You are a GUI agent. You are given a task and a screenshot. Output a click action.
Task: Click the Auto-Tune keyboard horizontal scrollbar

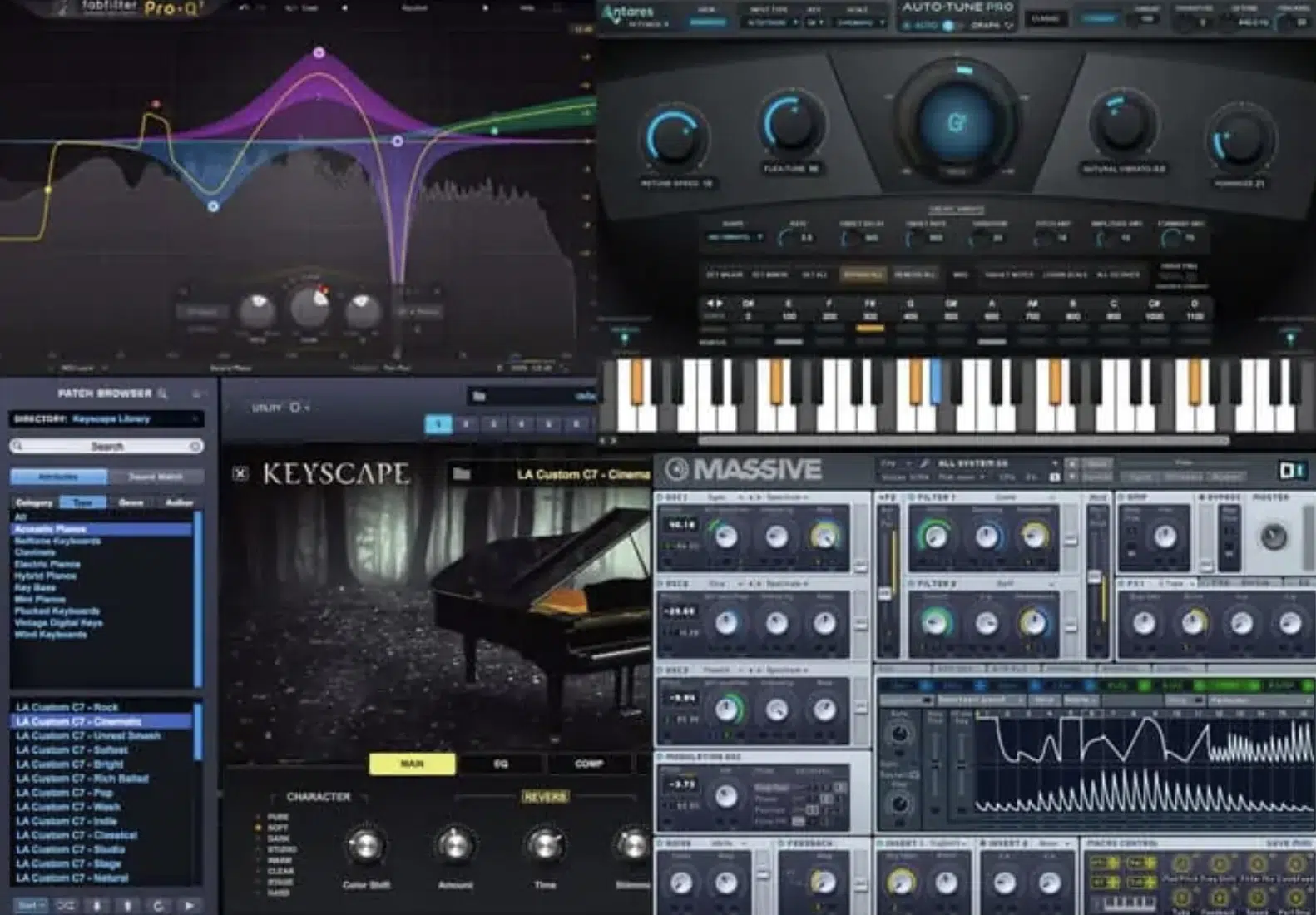(963, 440)
